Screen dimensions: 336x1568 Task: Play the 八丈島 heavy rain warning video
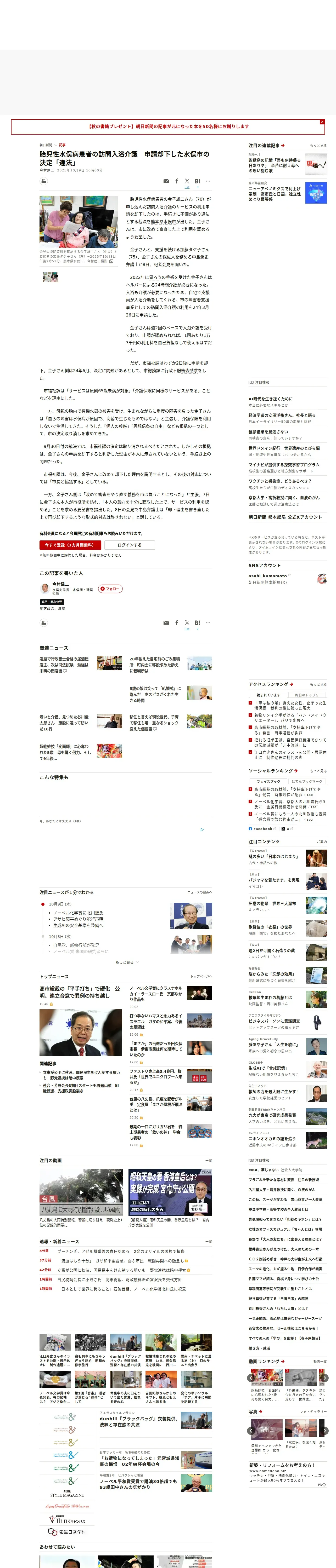tap(81, 1192)
